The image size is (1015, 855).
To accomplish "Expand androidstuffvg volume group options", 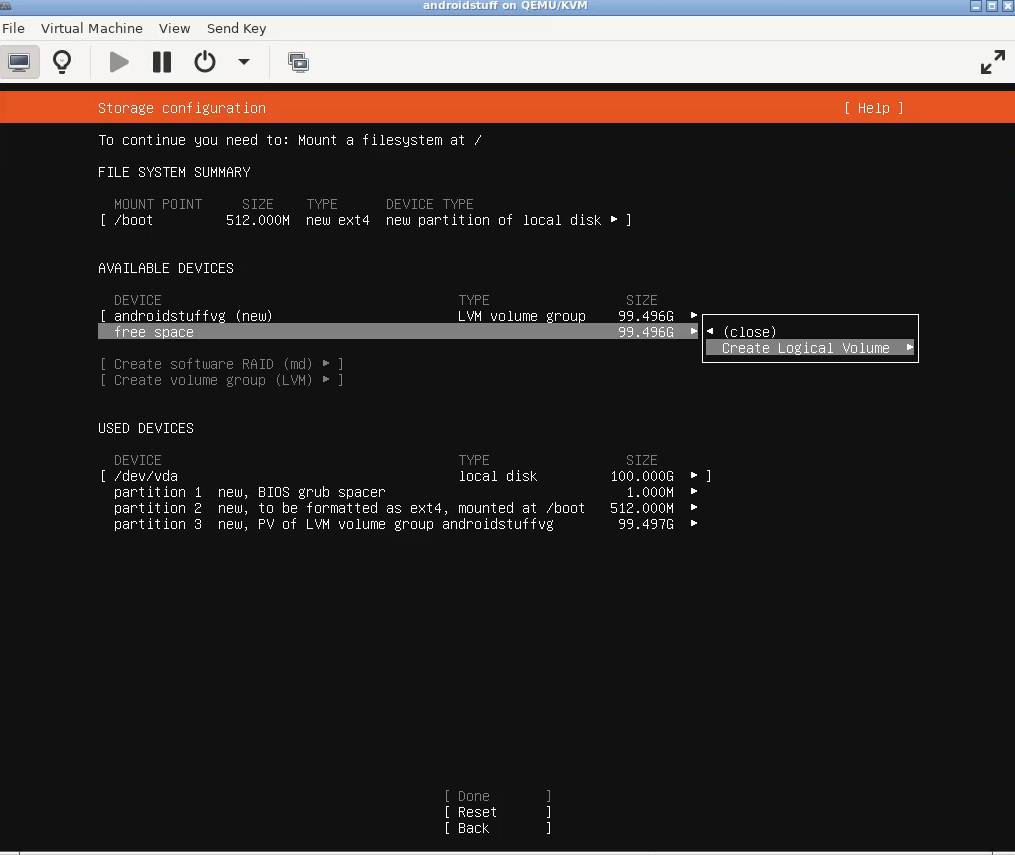I will pos(694,315).
